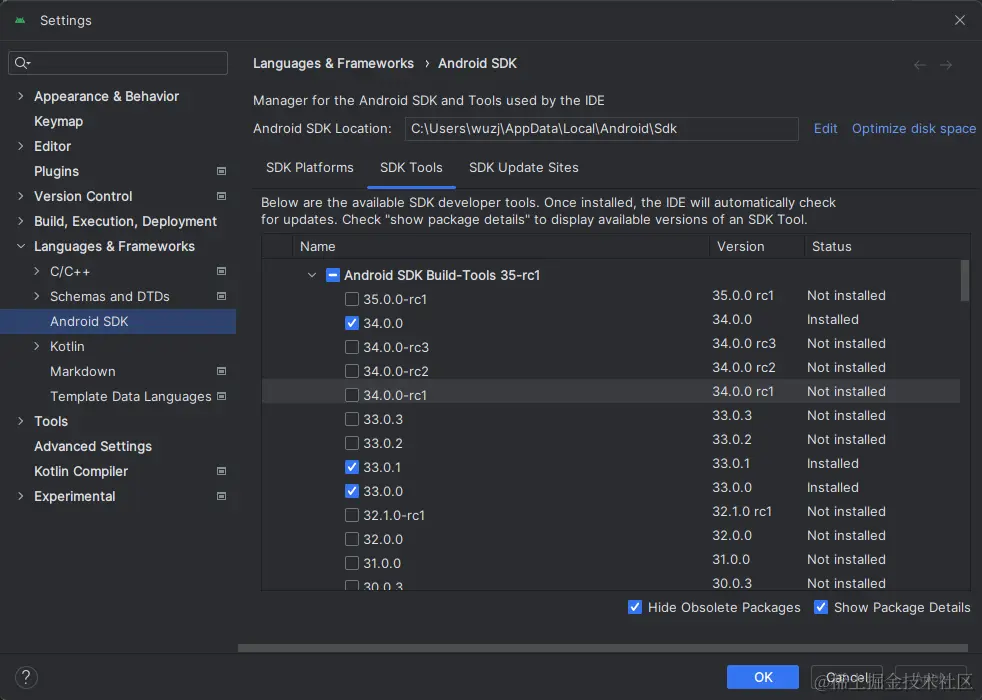This screenshot has height=700, width=982.
Task: Check the 32.0.0 checkbox
Action: pyautogui.click(x=352, y=539)
